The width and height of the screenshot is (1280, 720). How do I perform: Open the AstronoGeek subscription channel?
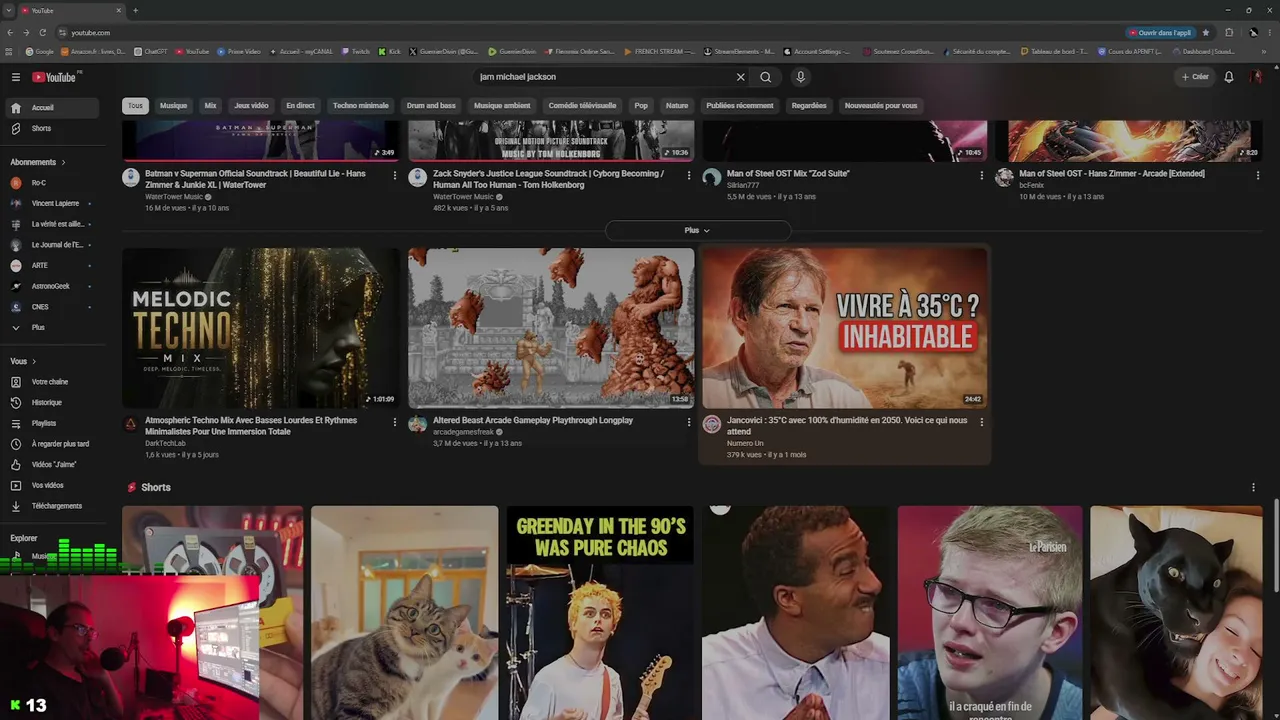coord(53,287)
